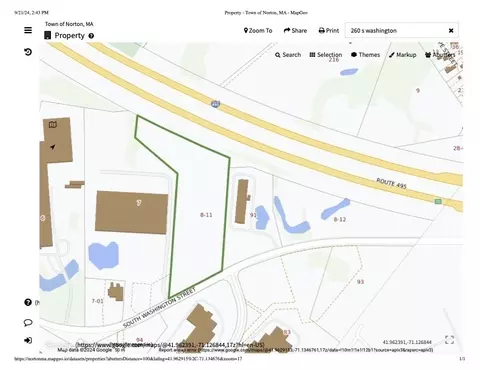Click the address search input field
Screen dimensions: 480x370
coord(397,31)
